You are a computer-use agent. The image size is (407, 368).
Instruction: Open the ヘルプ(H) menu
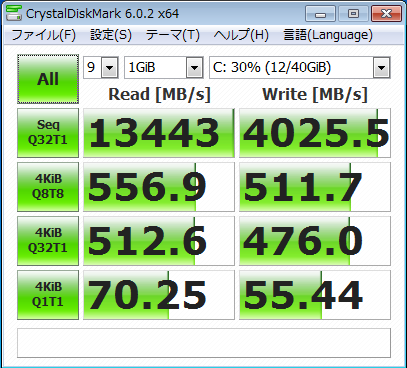(241, 35)
